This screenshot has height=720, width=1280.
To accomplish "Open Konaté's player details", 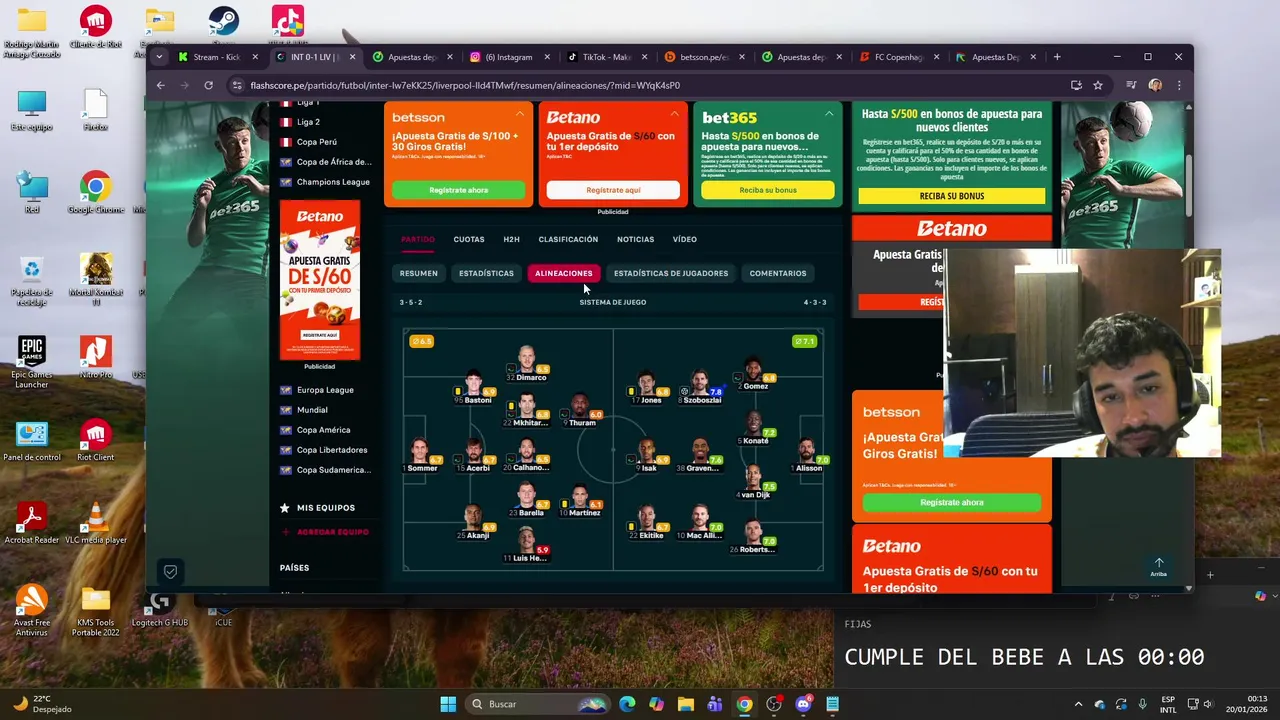I will point(754,429).
